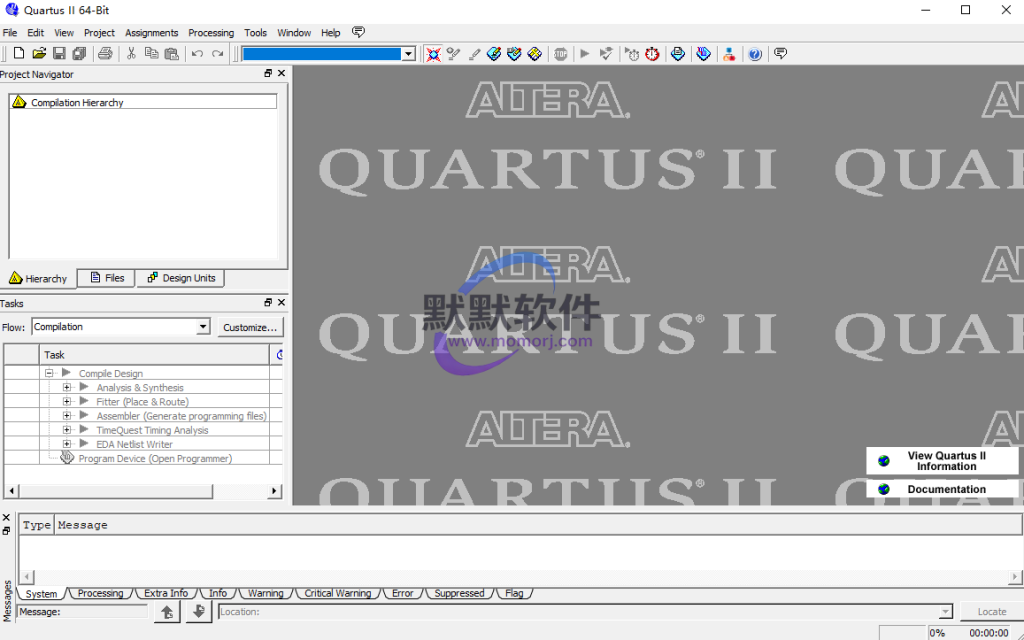Click the Locate button
1024x640 pixels.
point(991,612)
